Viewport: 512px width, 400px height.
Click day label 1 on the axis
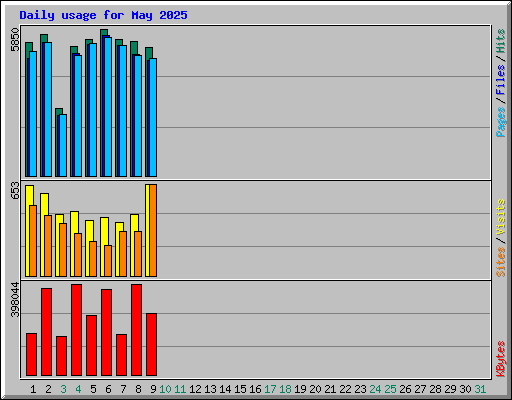(33, 389)
